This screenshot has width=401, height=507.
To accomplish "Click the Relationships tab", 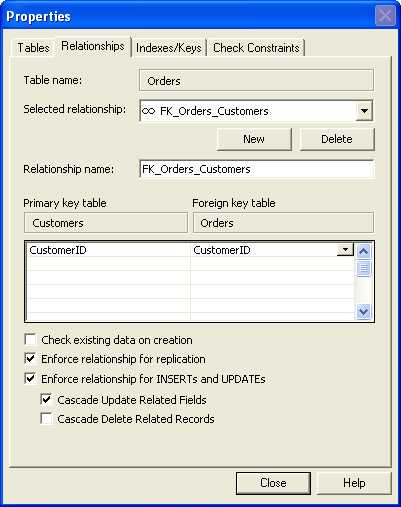I will pyautogui.click(x=93, y=46).
